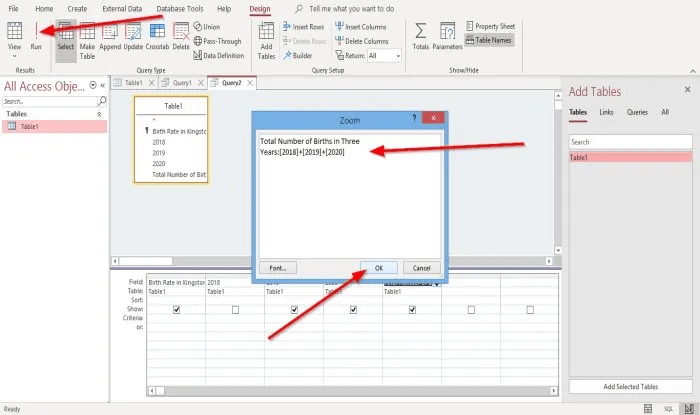Screen dimensions: 700x415
Task: Click OK in the Zoom dialog
Action: coord(379,268)
